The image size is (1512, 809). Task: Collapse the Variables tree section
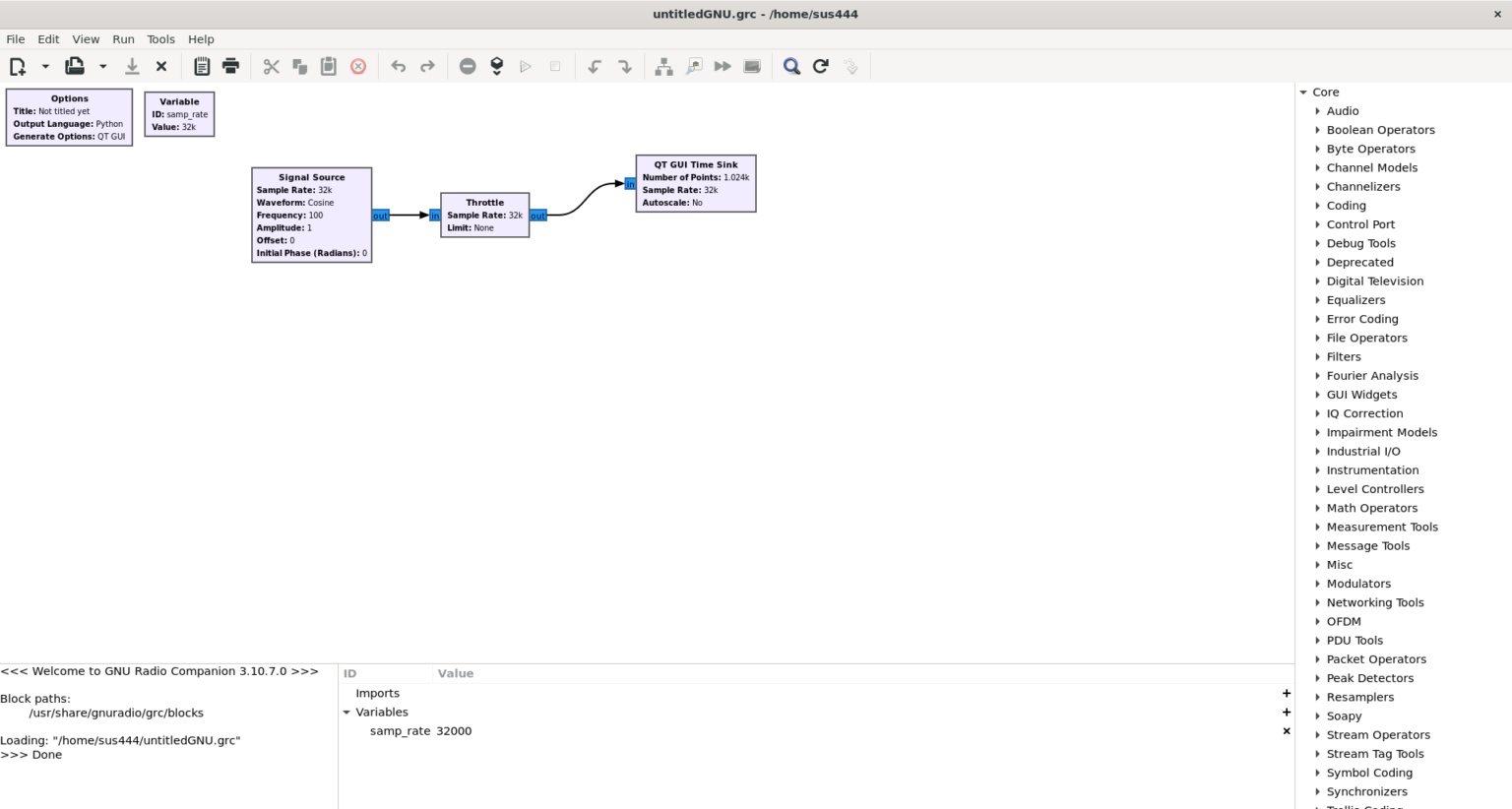point(346,713)
